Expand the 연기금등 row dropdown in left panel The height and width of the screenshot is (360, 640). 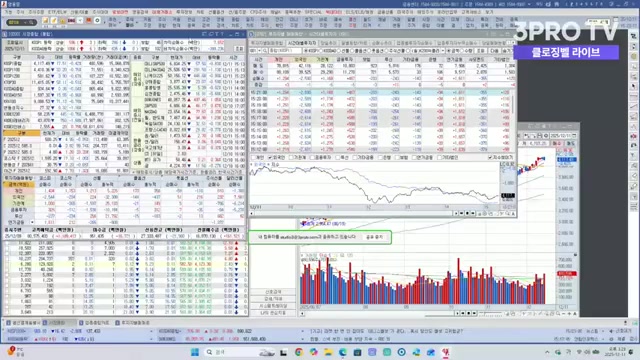coord(32,222)
